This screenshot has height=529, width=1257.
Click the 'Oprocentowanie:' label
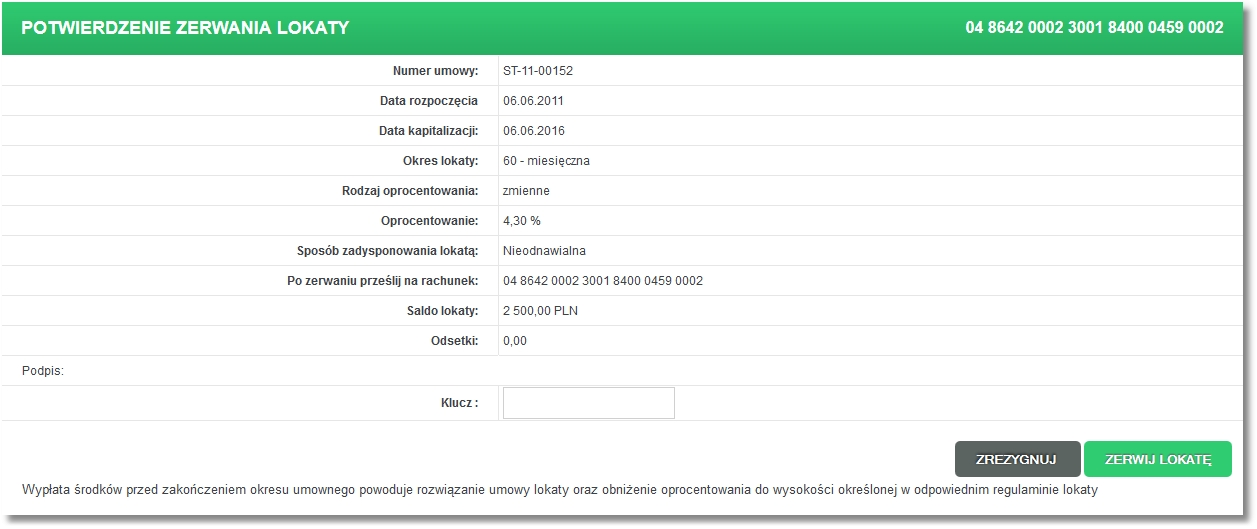point(430,221)
